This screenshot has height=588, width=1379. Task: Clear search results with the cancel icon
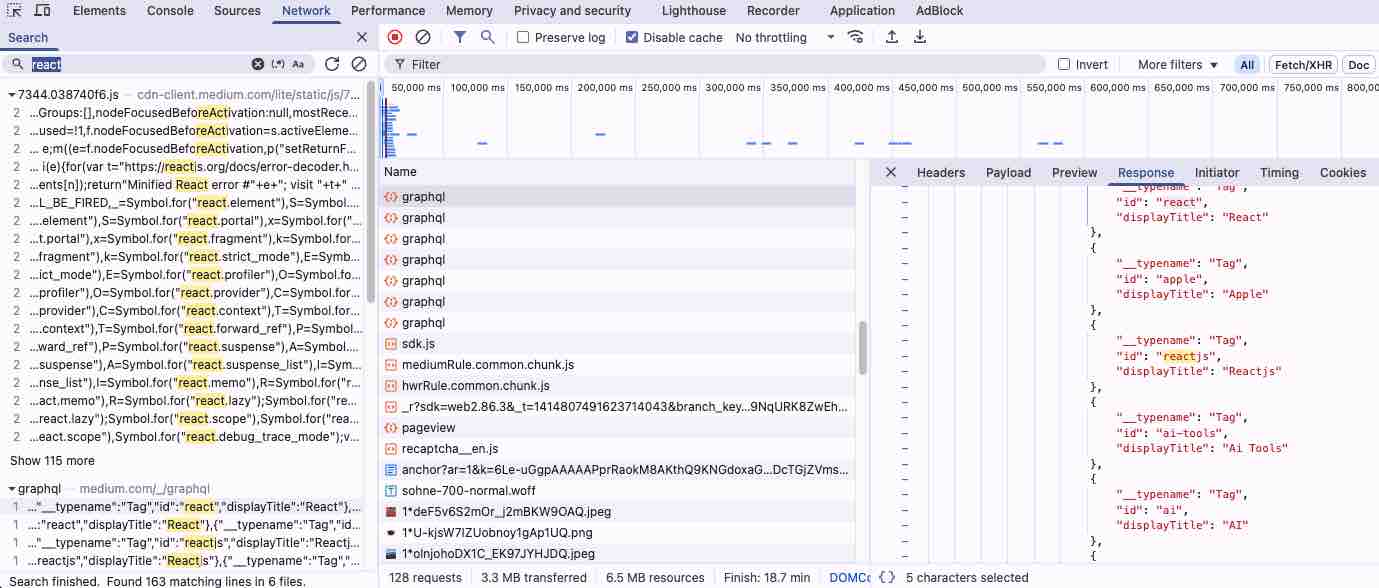pos(359,64)
